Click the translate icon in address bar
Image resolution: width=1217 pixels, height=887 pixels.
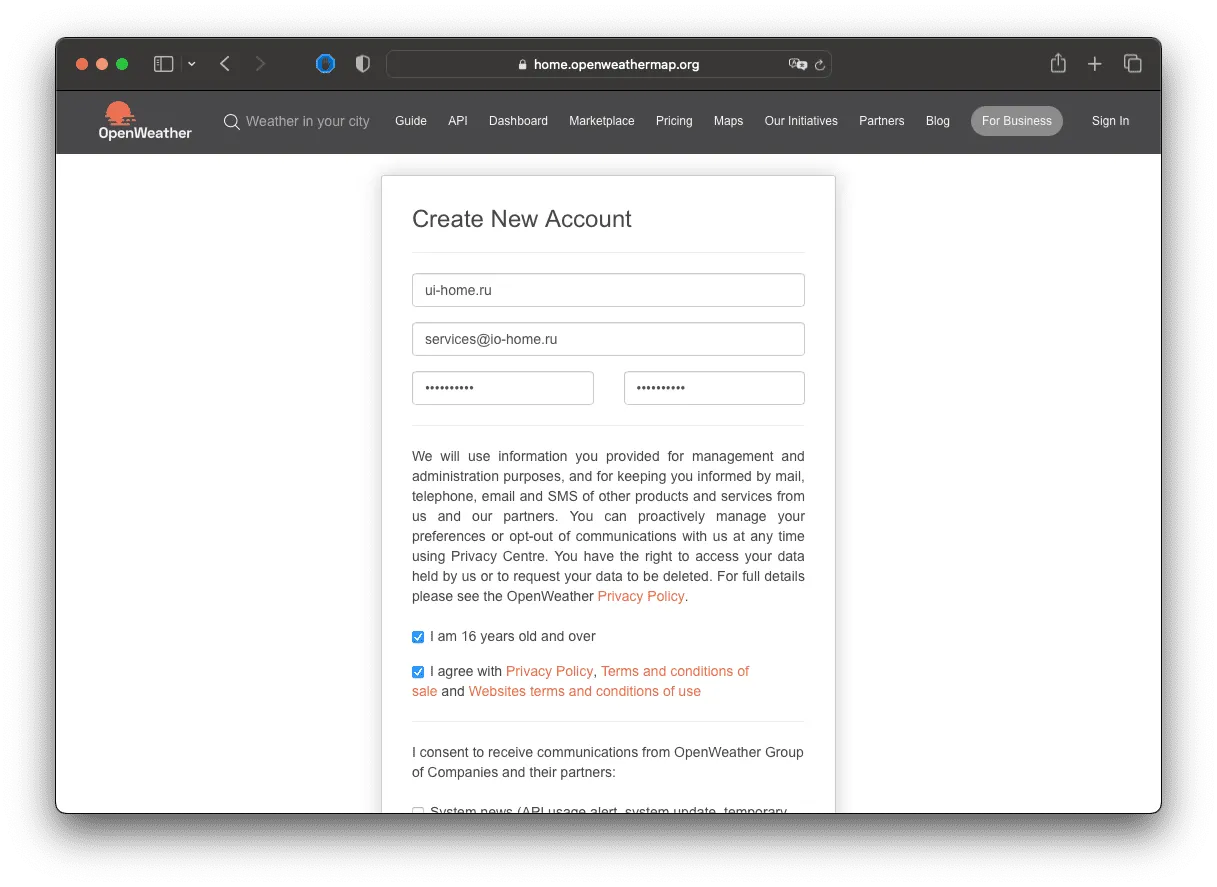point(797,64)
